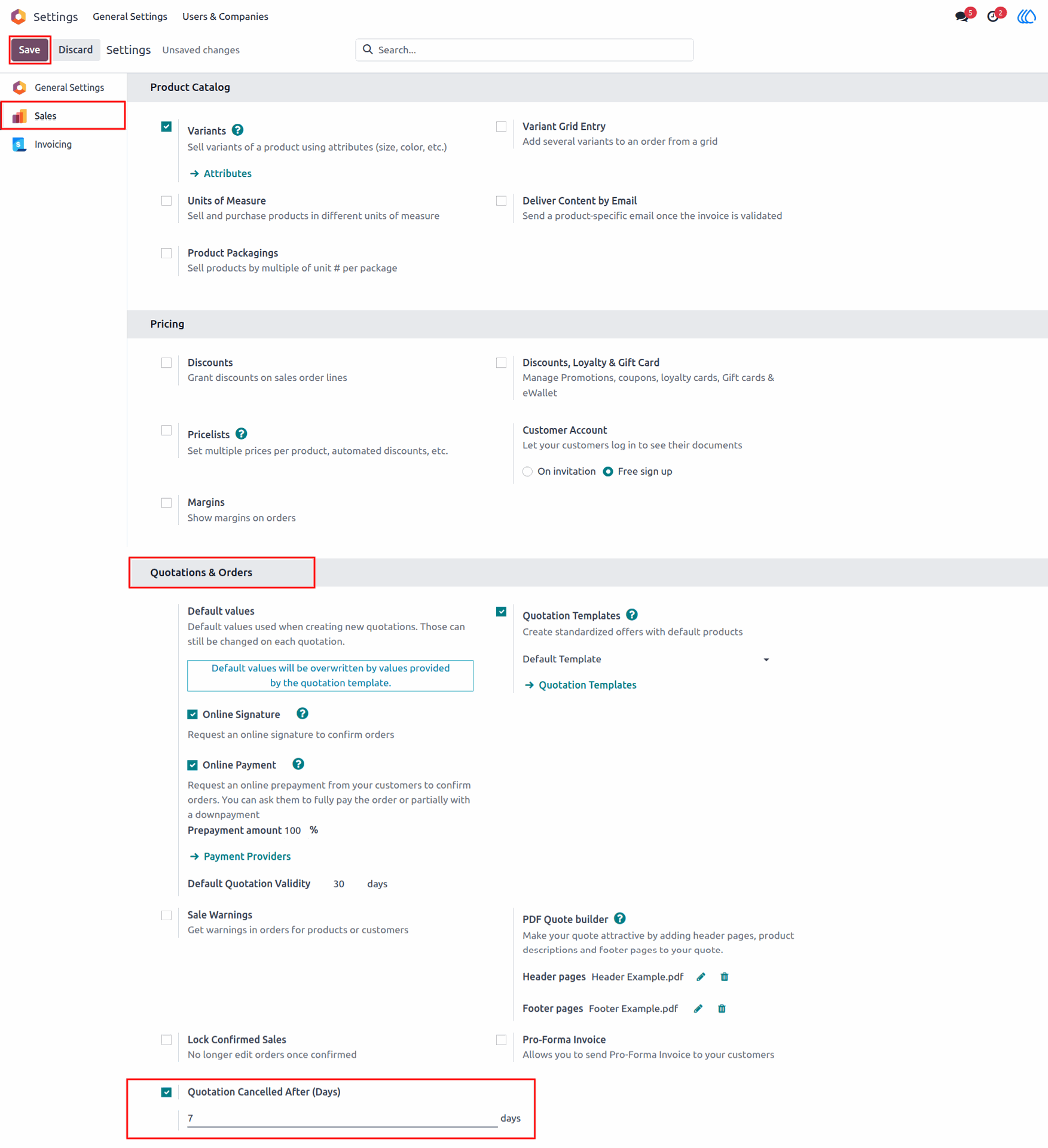
Task: Click the Search settings input field
Action: tap(524, 50)
